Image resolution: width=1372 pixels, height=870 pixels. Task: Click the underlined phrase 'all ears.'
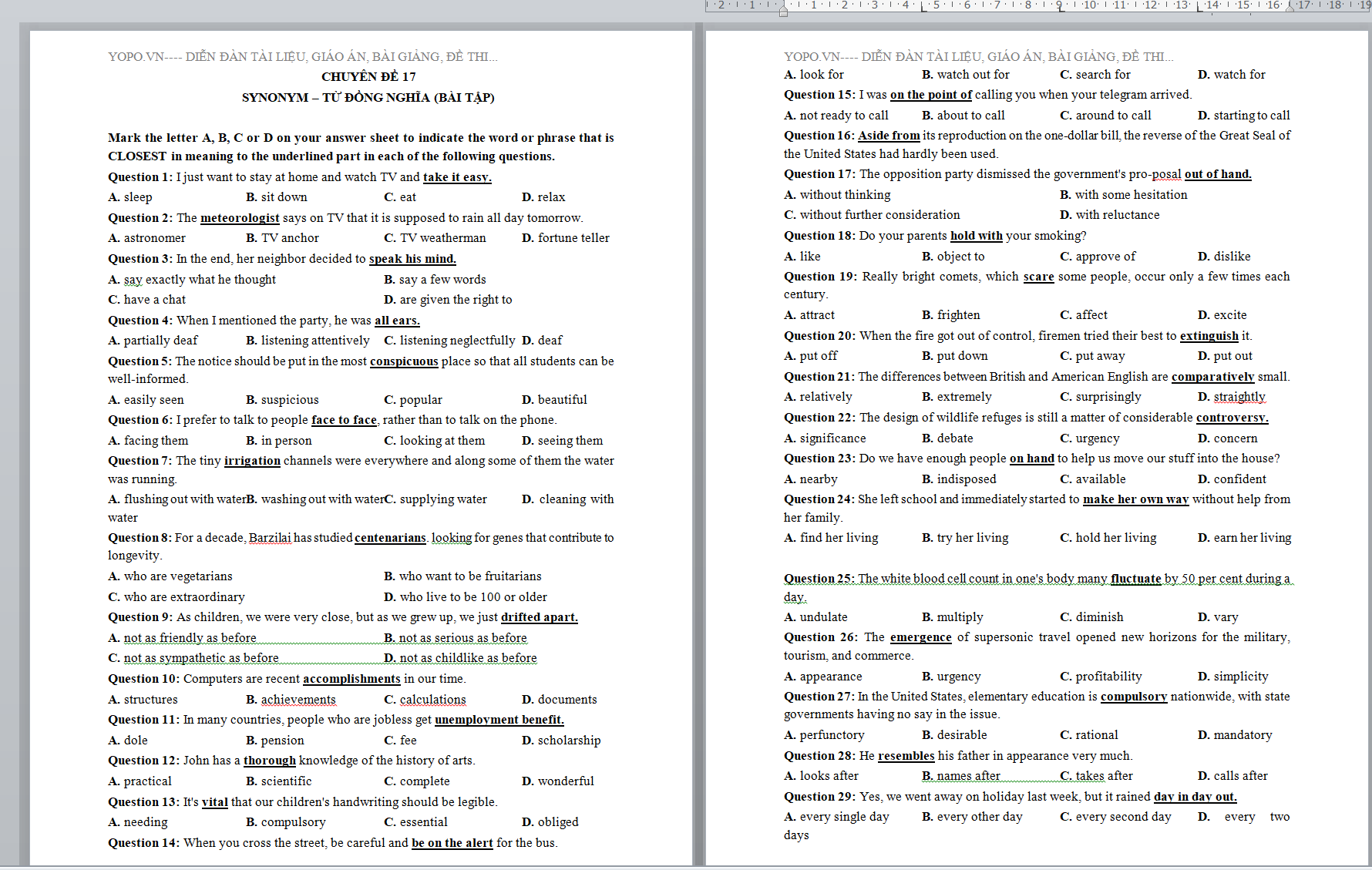pos(397,321)
